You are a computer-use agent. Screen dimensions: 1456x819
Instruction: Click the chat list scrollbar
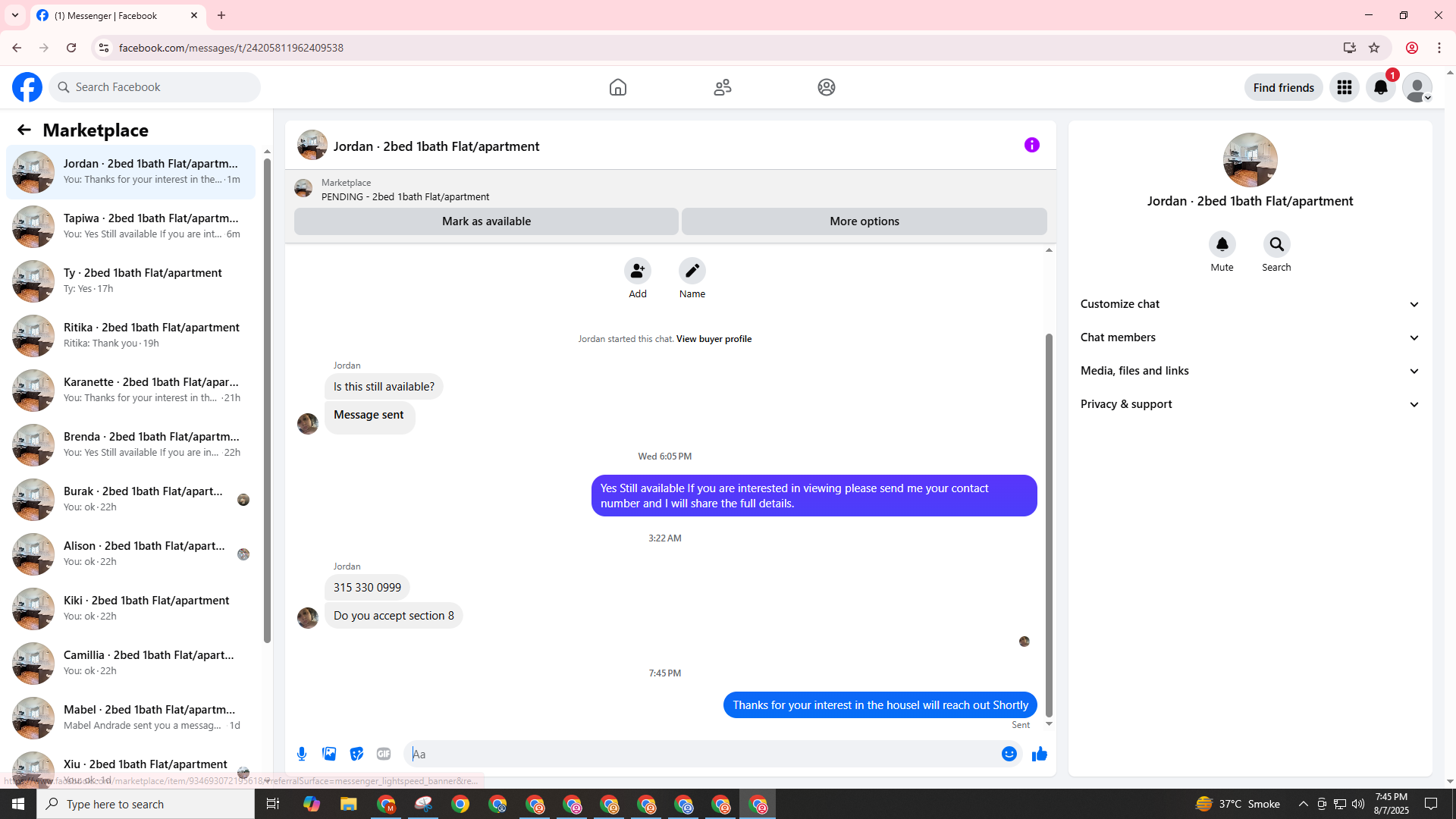pos(267,399)
